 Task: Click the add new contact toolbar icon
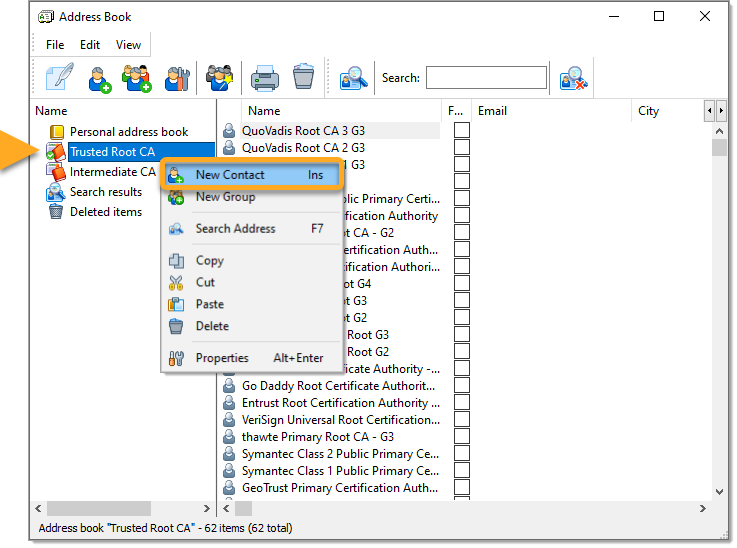99,78
